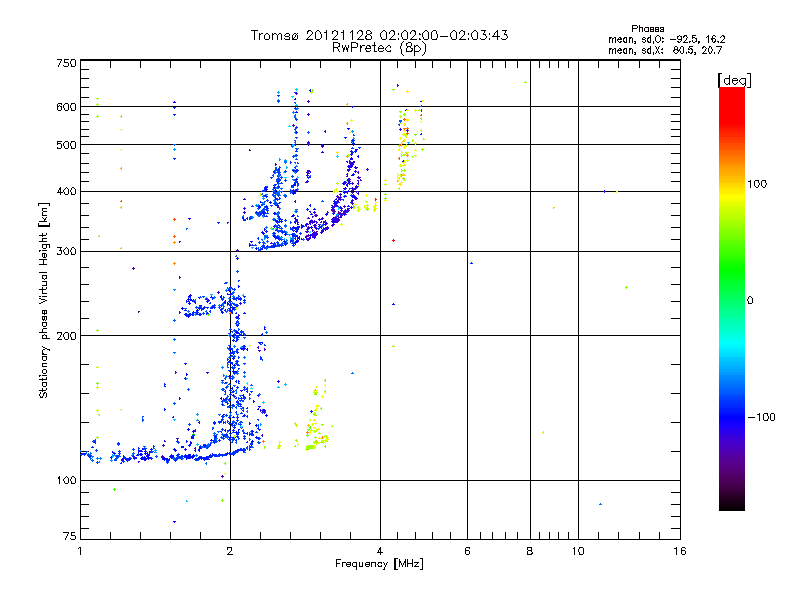Click the y-axis tick label "600"
This screenshot has height=600, width=800.
click(66, 107)
